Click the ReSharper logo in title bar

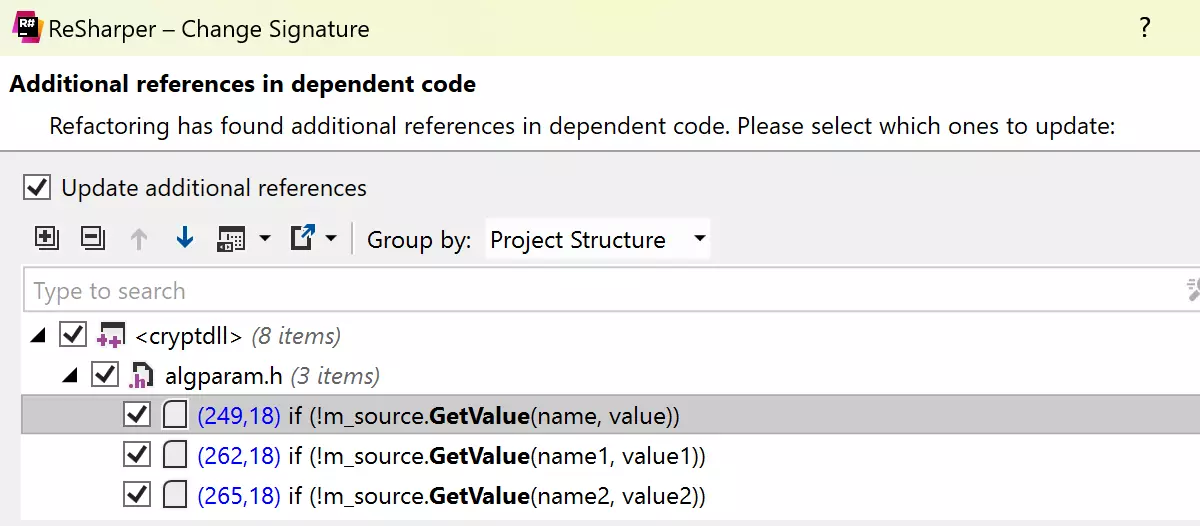(x=26, y=28)
